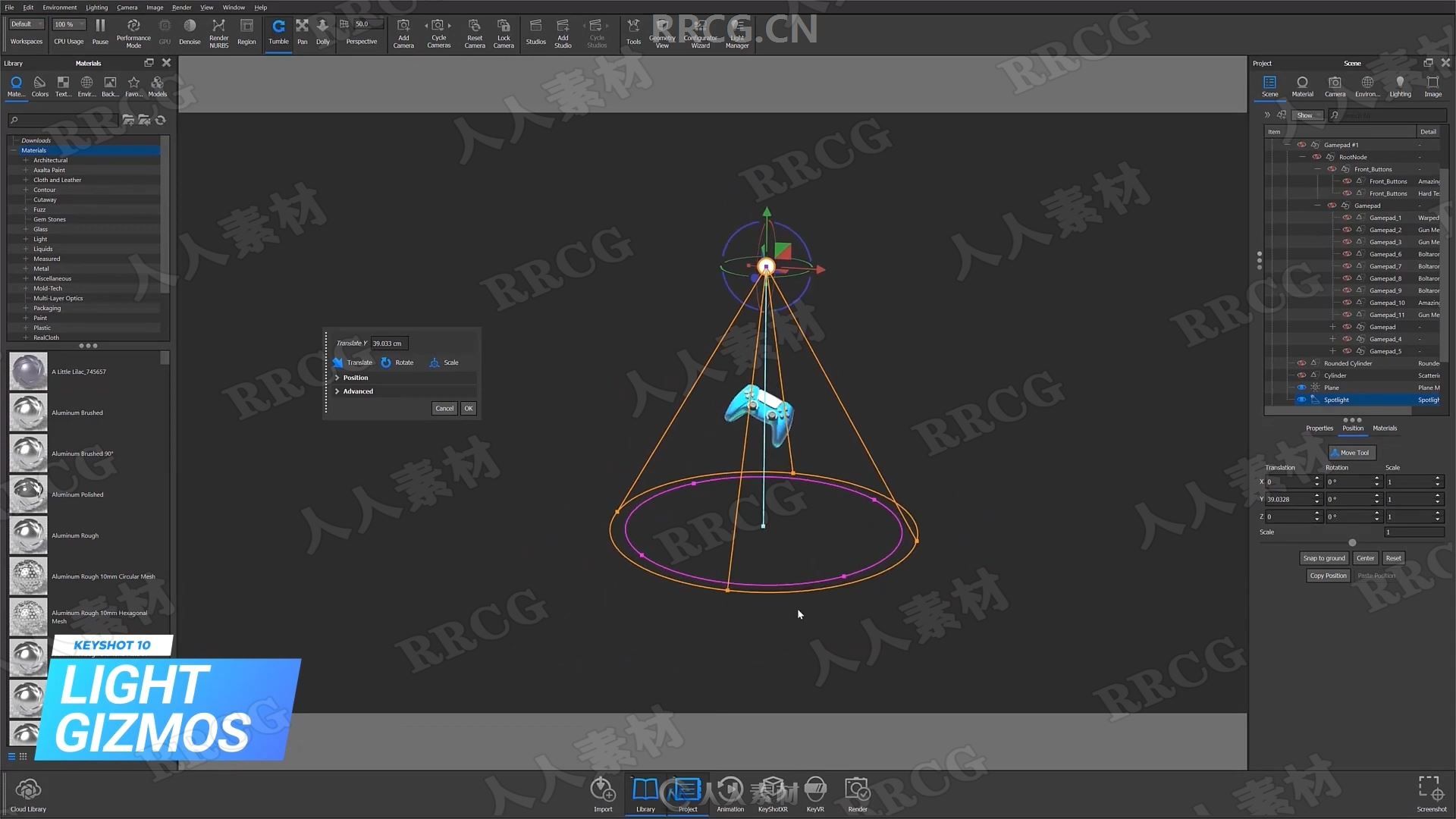Open the Light Manager
Image resolution: width=1456 pixels, height=819 pixels.
(737, 33)
